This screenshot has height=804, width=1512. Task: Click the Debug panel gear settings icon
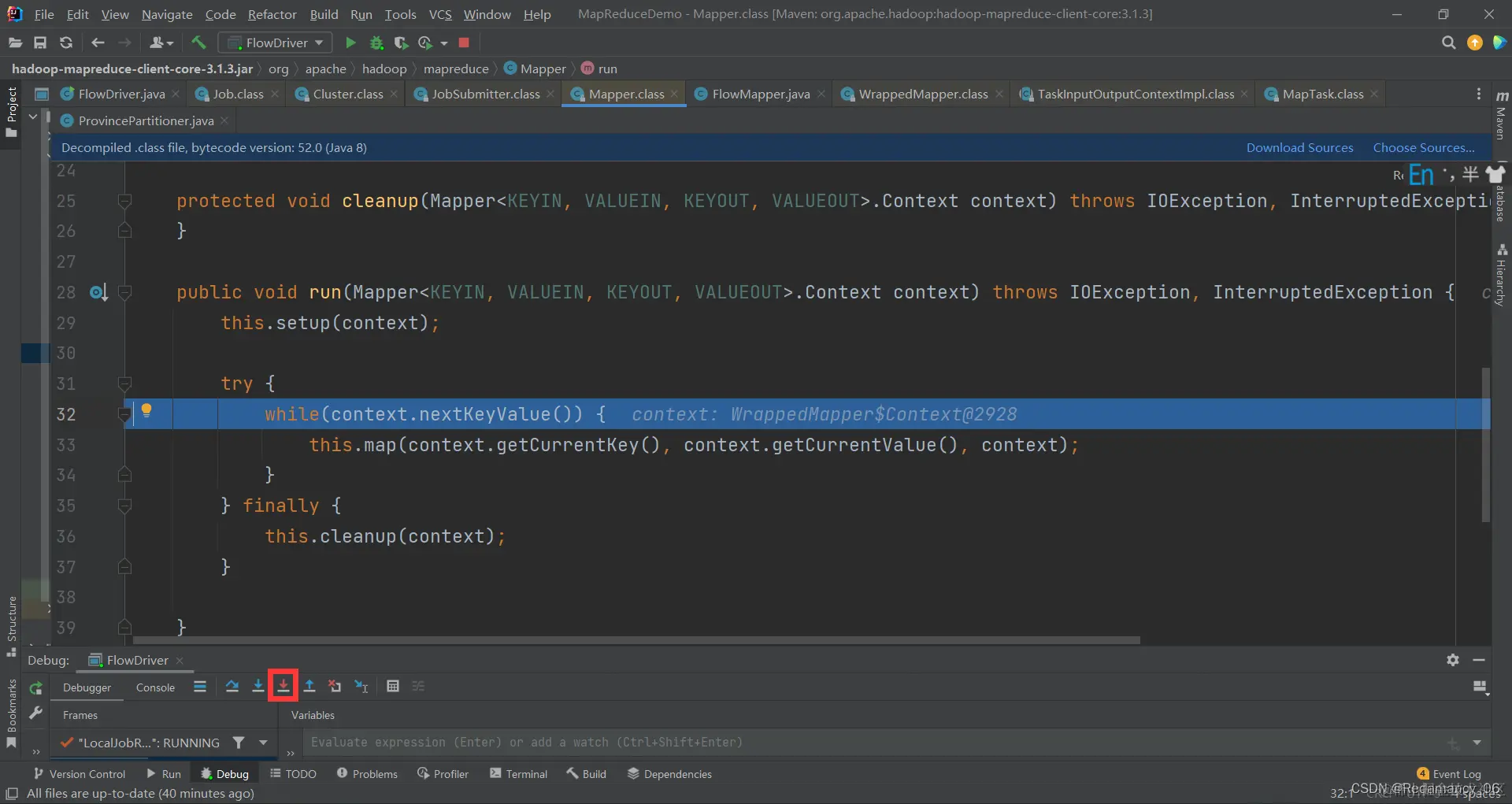click(1453, 660)
